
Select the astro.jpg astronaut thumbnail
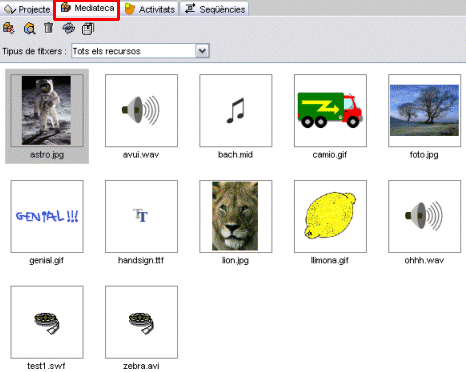[47, 110]
